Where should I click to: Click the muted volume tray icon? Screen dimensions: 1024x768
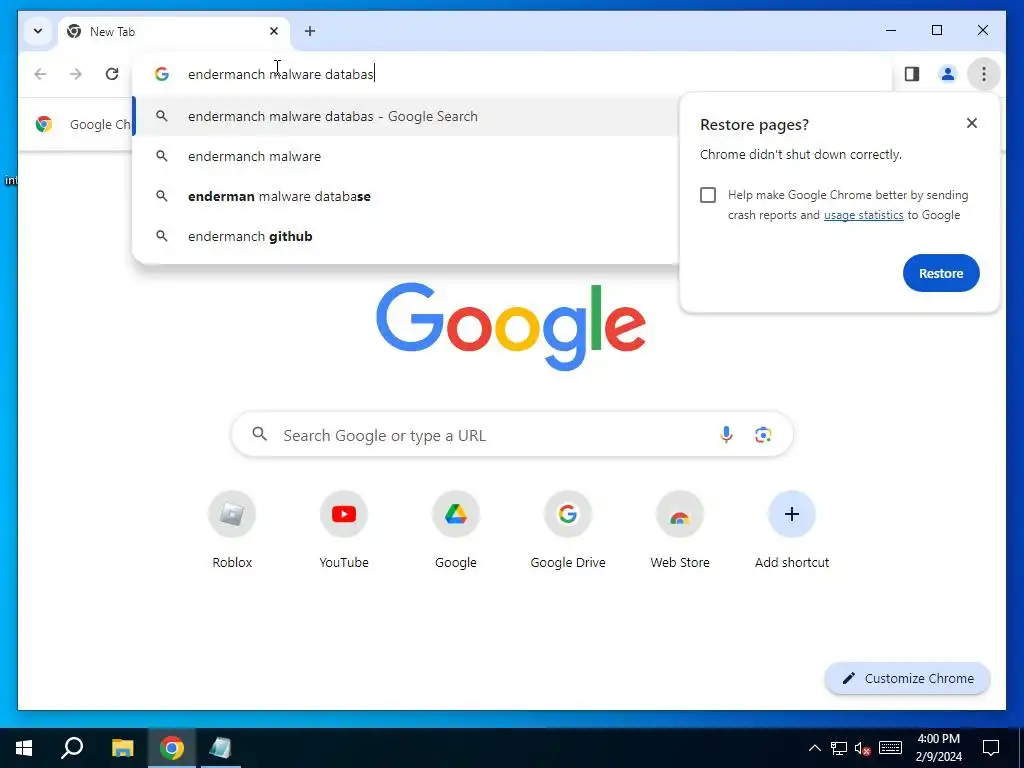863,748
